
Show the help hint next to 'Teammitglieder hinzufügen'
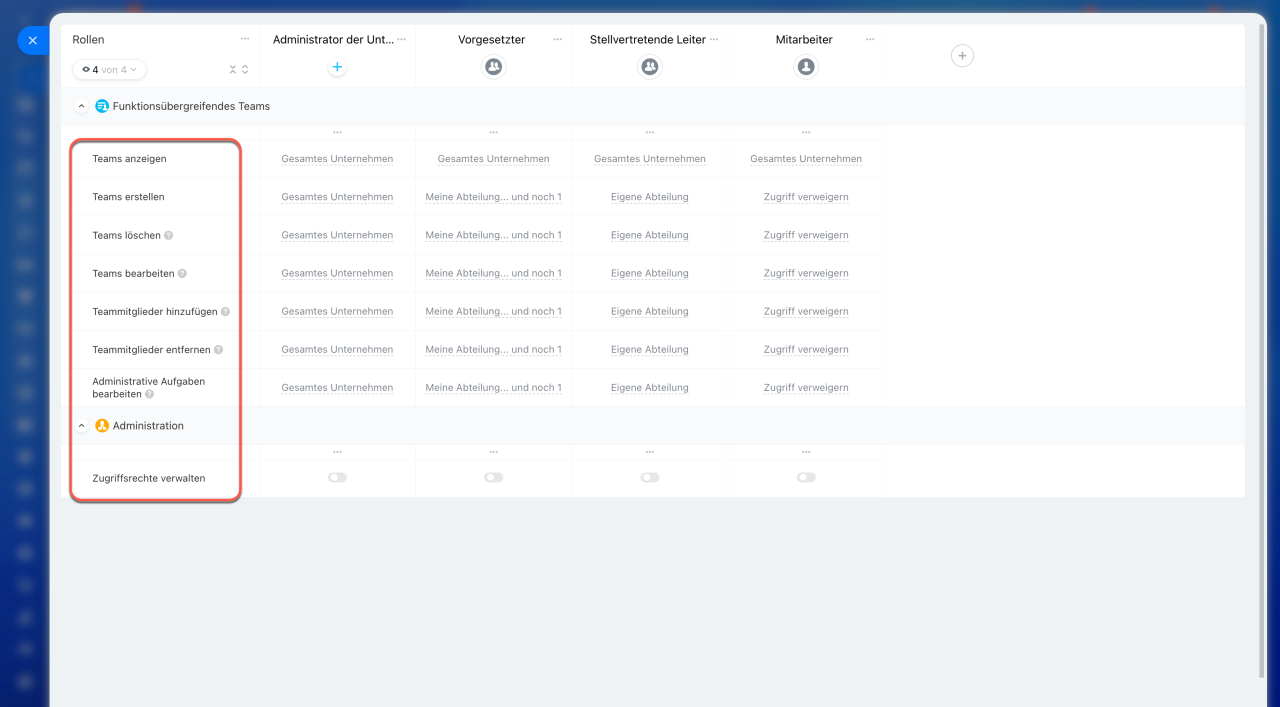pyautogui.click(x=225, y=312)
